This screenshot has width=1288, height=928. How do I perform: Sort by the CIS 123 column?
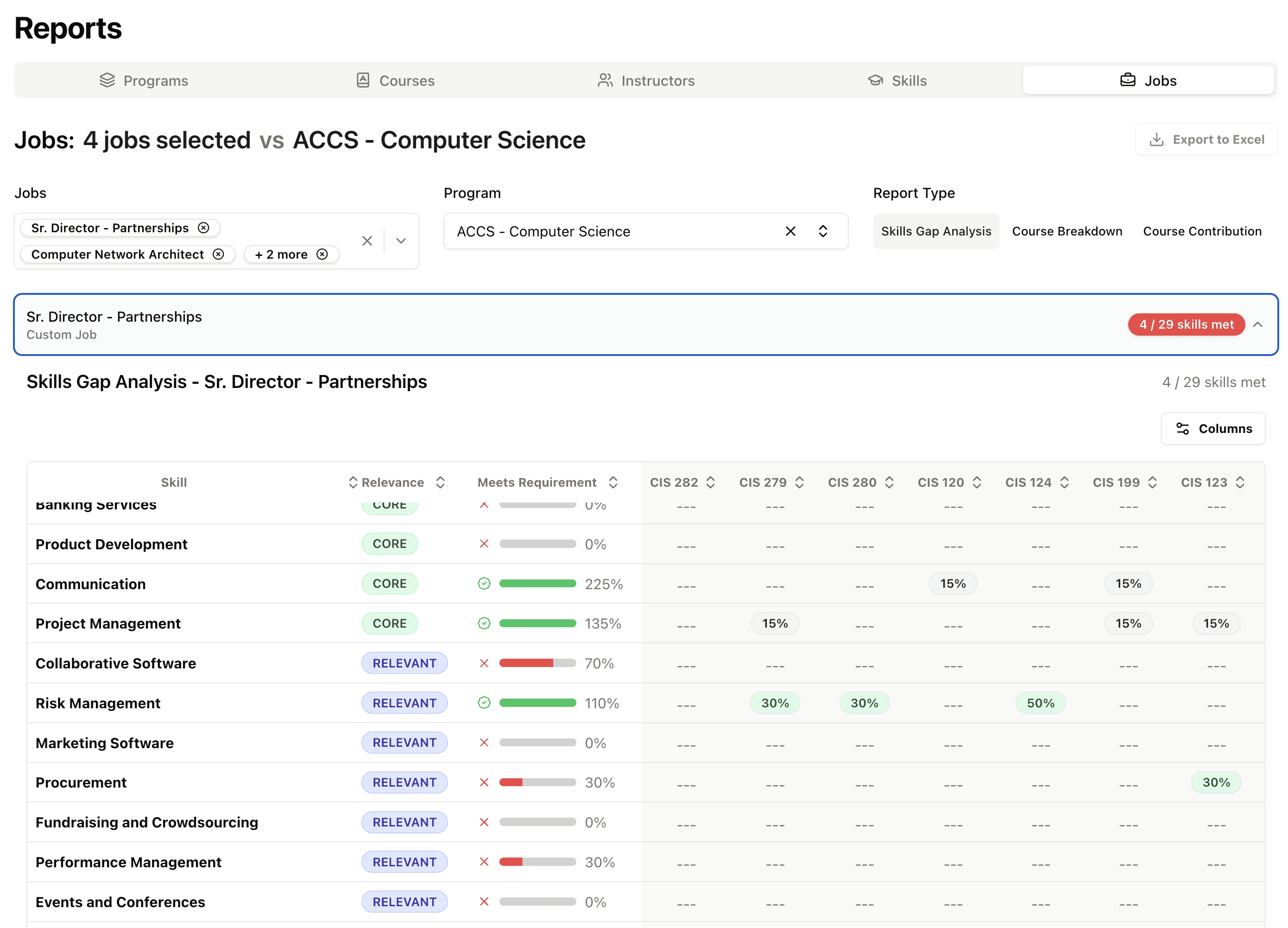(1240, 483)
